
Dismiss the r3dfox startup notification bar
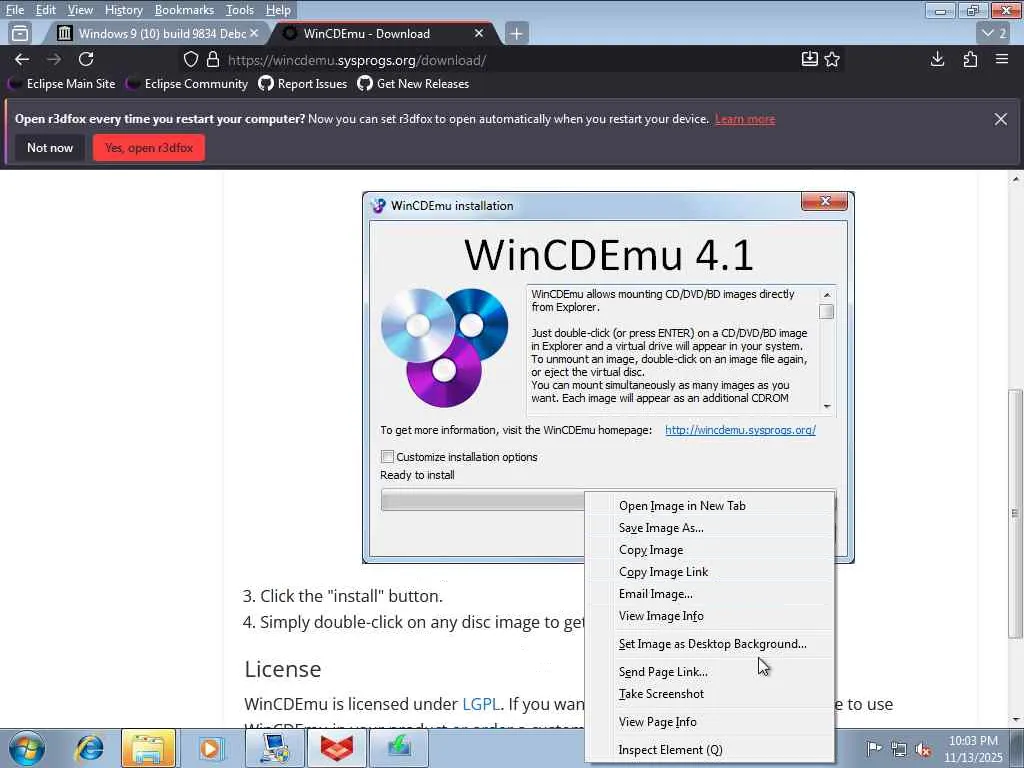[x=1000, y=119]
